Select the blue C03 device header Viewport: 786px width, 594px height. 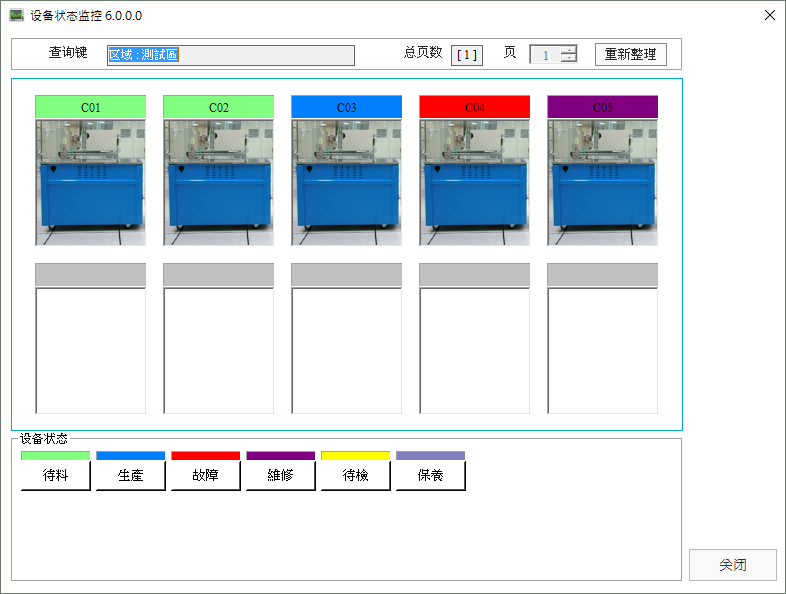tap(346, 107)
